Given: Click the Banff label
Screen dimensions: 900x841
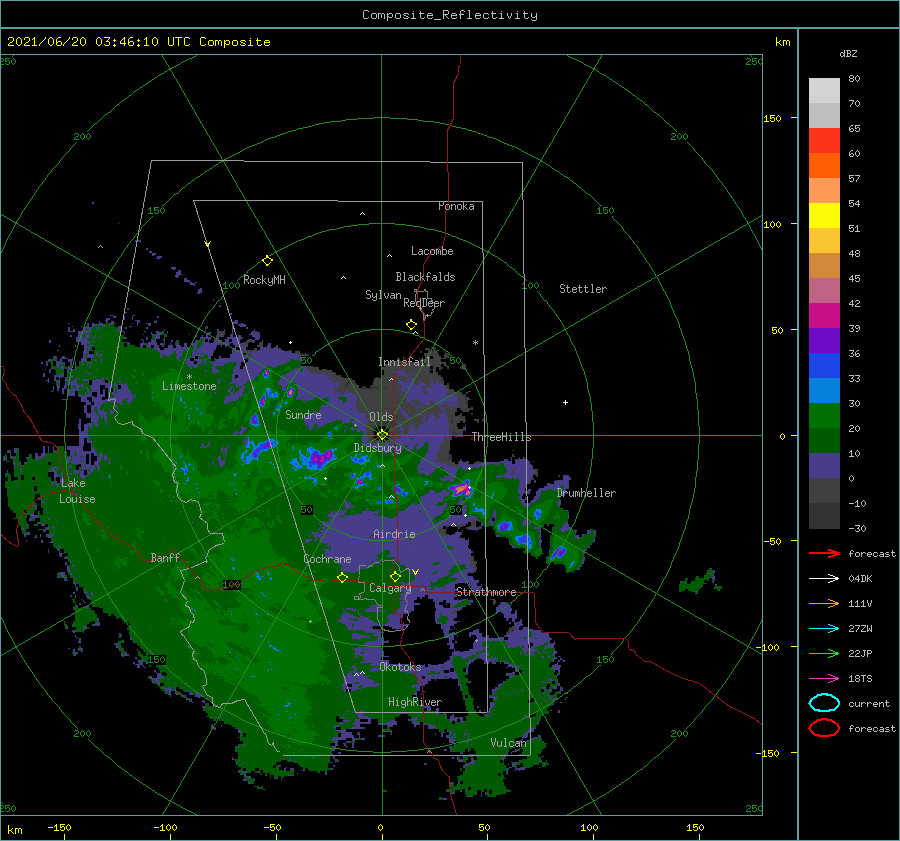Looking at the screenshot, I should [165, 557].
